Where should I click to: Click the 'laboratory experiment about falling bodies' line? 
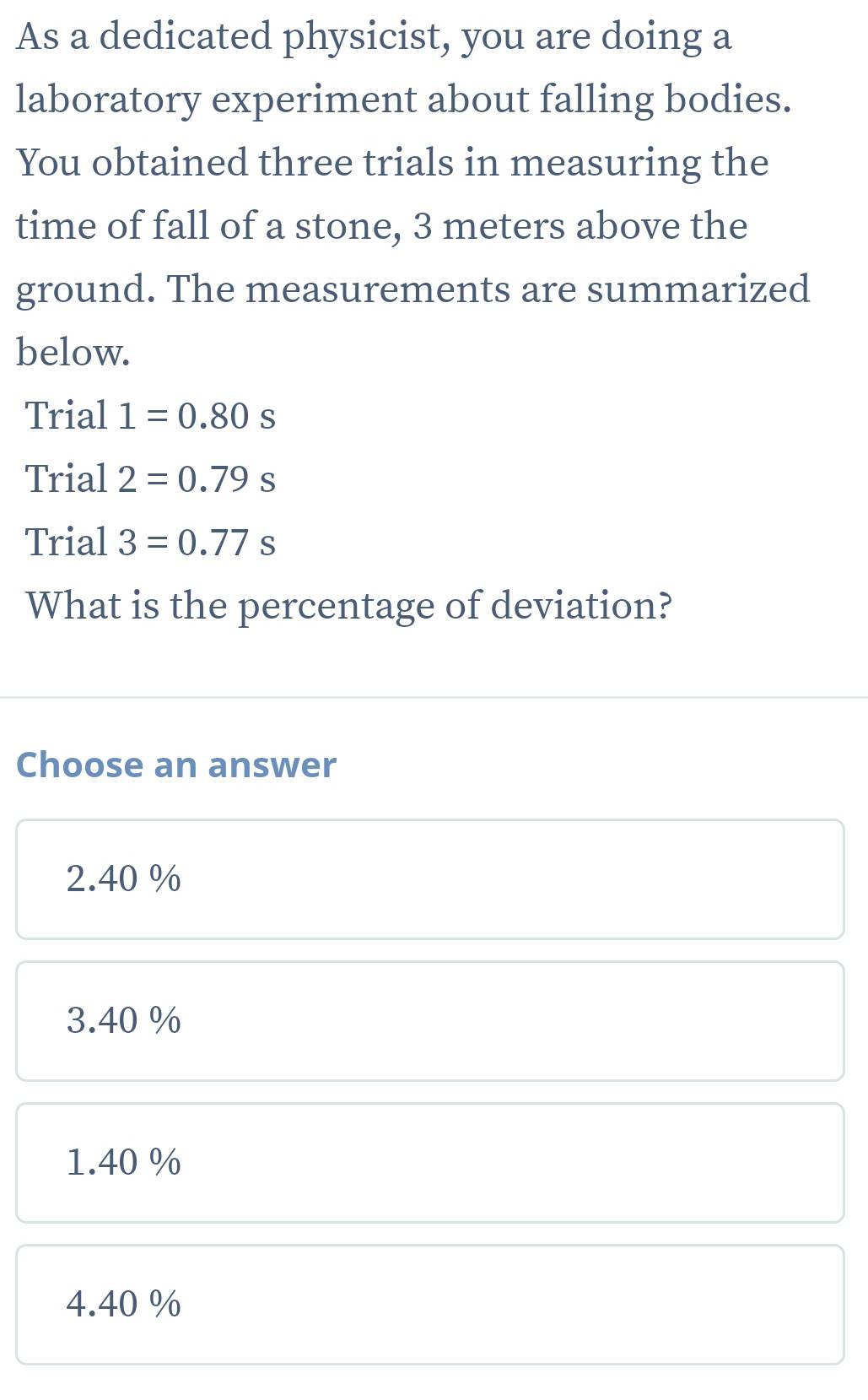(404, 100)
